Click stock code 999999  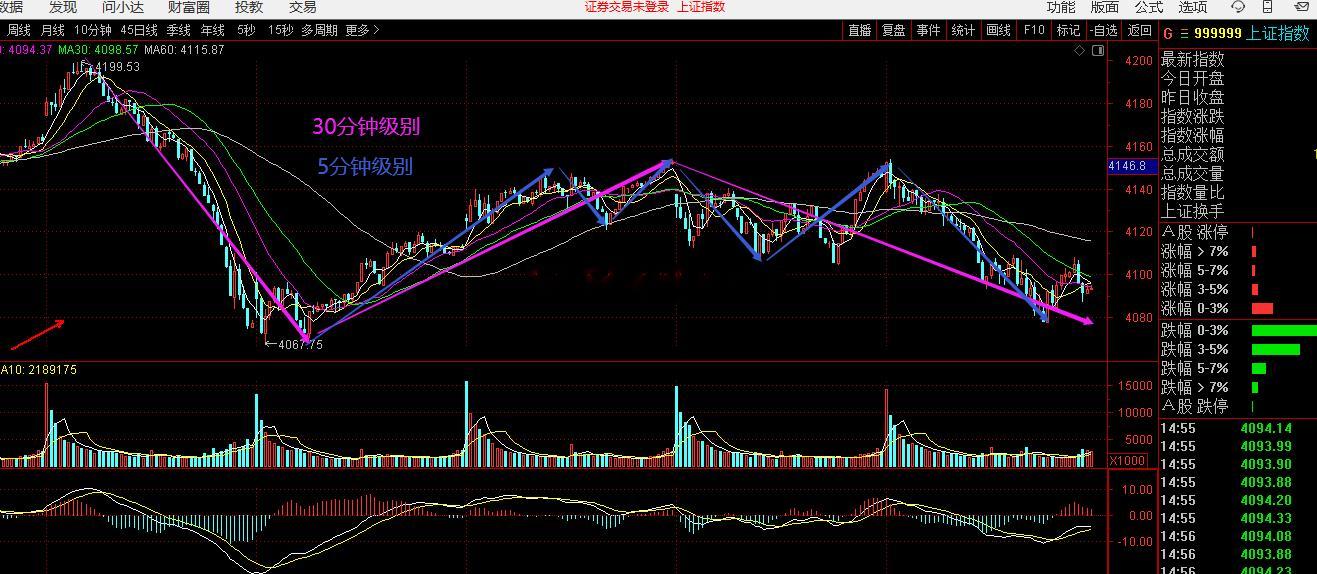1218,33
